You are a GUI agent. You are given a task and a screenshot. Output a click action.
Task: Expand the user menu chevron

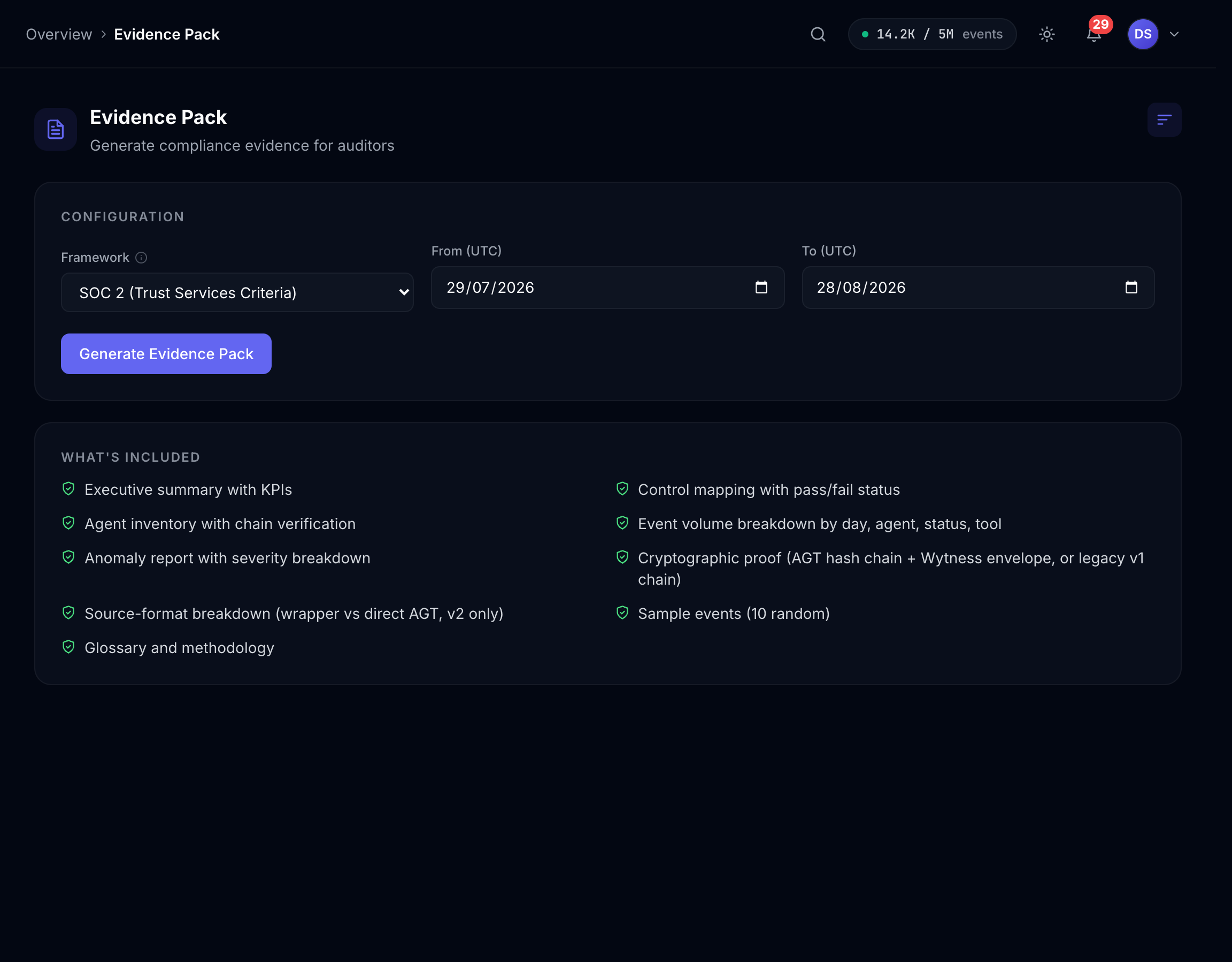point(1174,34)
